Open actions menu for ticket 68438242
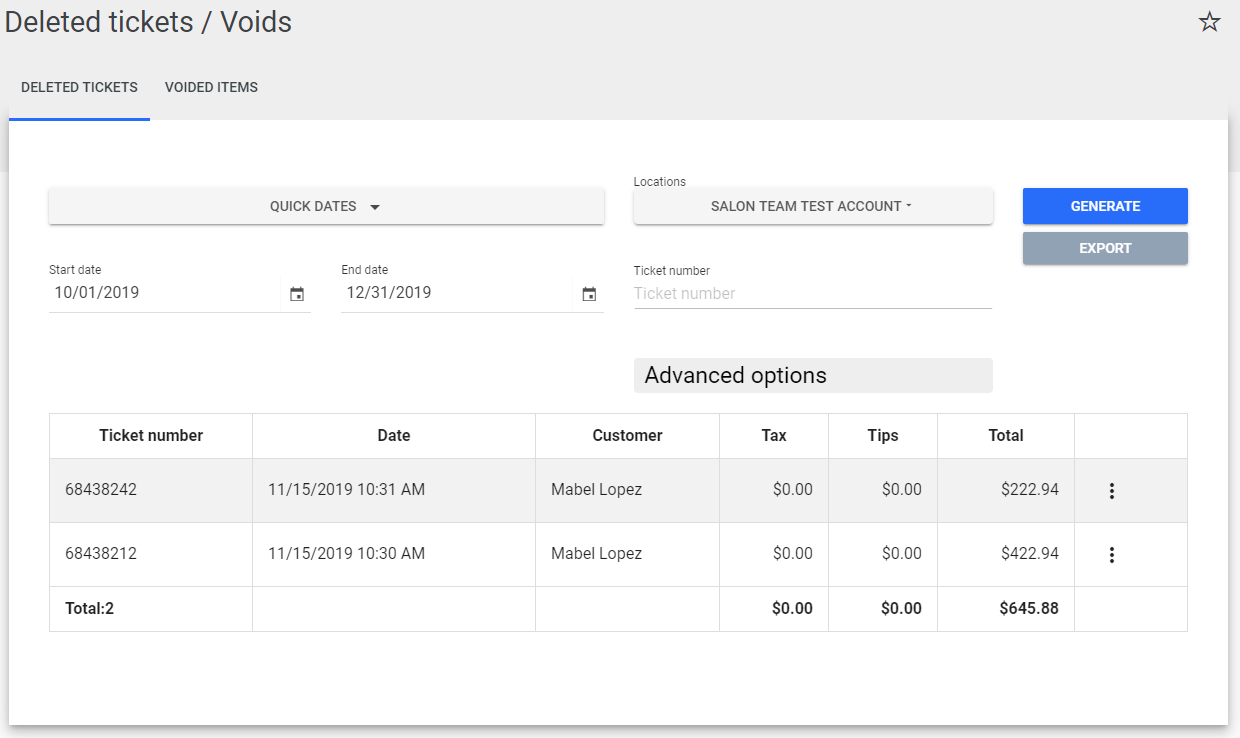The height and width of the screenshot is (738, 1240). pos(1111,491)
